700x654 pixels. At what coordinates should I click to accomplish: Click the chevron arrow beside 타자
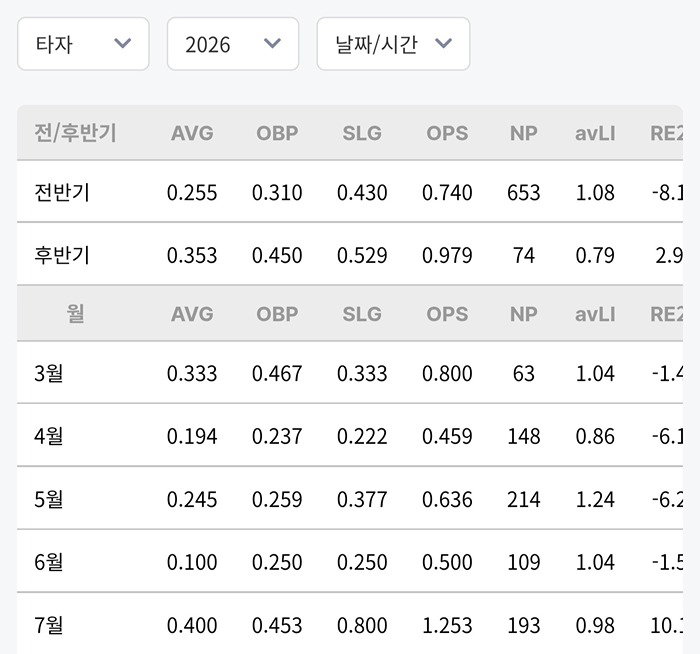[122, 43]
